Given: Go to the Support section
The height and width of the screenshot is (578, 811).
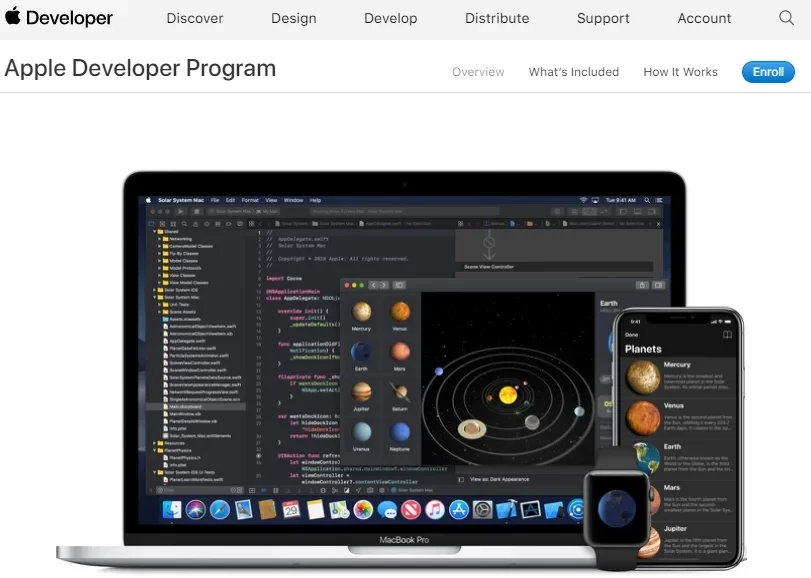Looking at the screenshot, I should pos(603,18).
